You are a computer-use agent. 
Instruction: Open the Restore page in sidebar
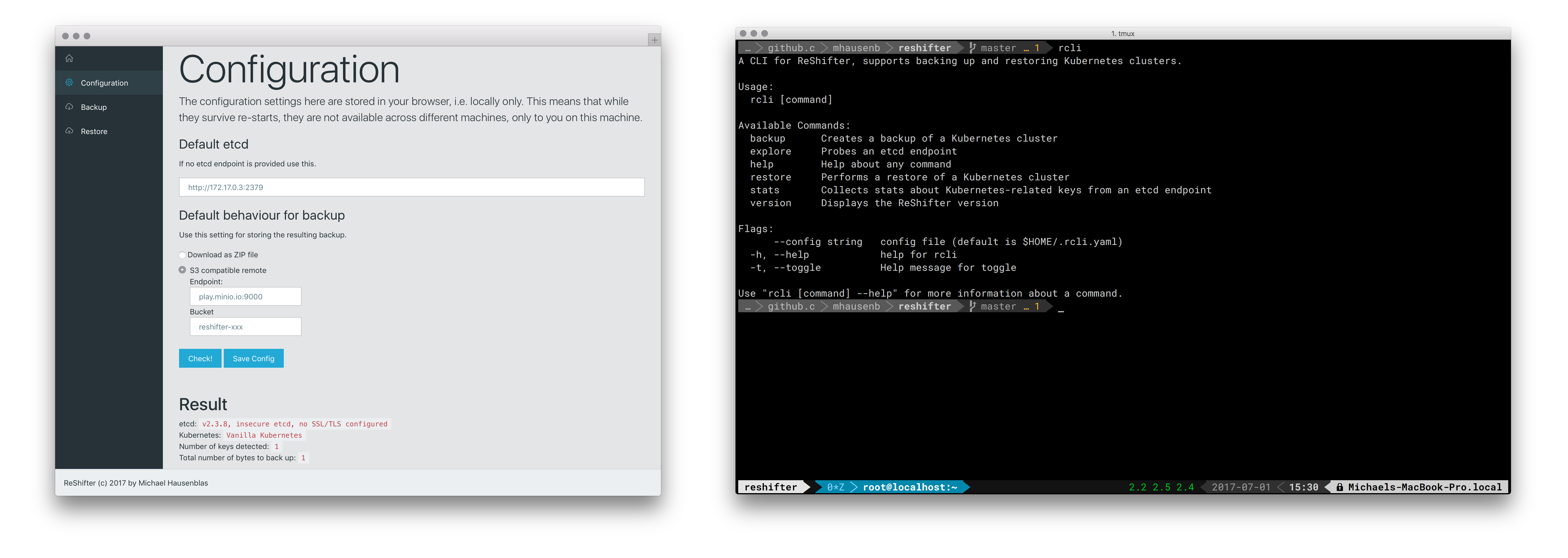pos(94,131)
